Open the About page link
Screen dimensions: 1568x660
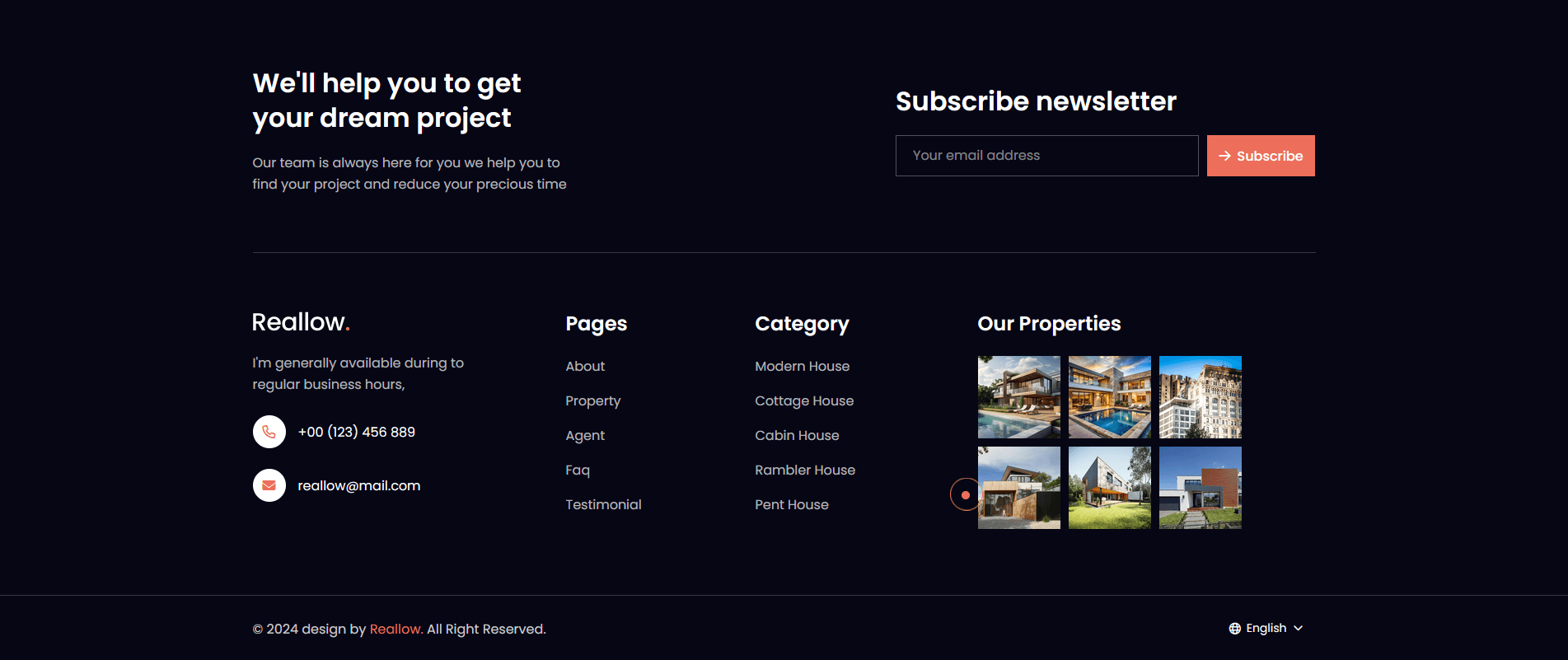coord(585,366)
